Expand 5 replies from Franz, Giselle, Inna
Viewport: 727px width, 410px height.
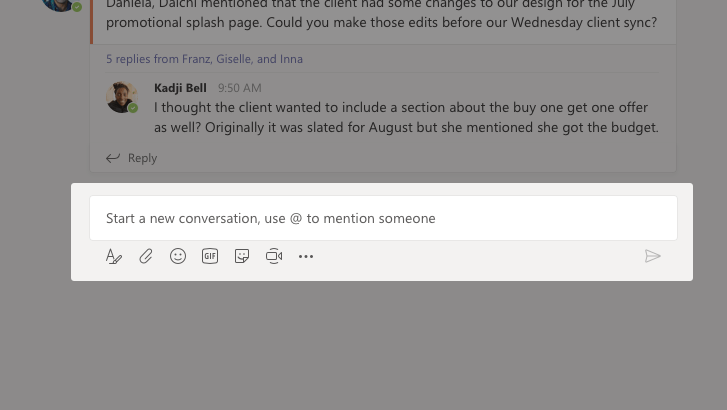point(204,59)
